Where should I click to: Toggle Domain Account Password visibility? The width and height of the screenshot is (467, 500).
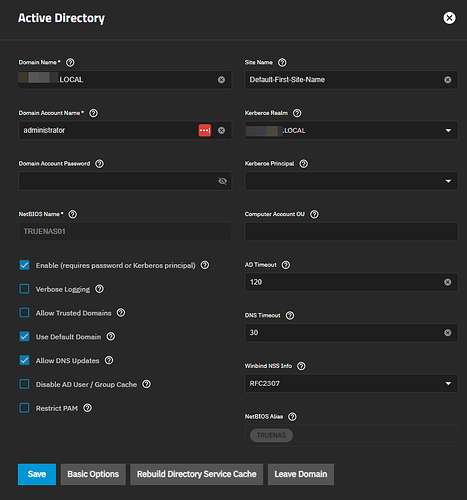click(222, 181)
